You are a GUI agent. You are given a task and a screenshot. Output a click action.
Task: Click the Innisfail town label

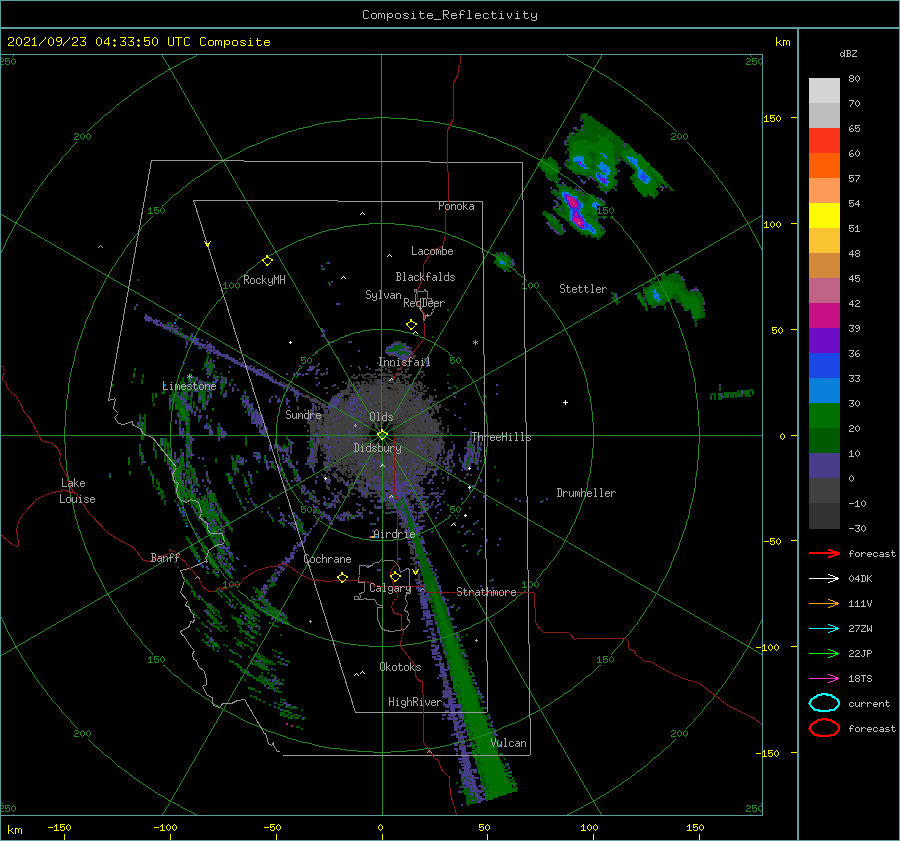(404, 362)
